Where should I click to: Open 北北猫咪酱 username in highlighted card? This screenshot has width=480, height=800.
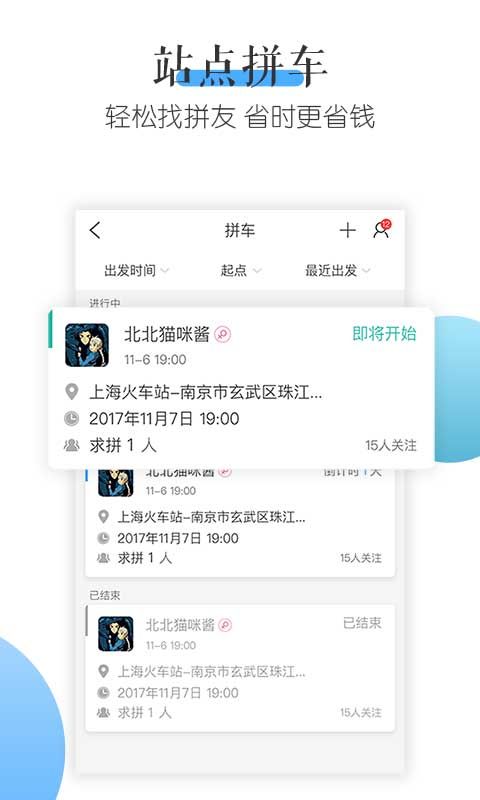click(167, 334)
